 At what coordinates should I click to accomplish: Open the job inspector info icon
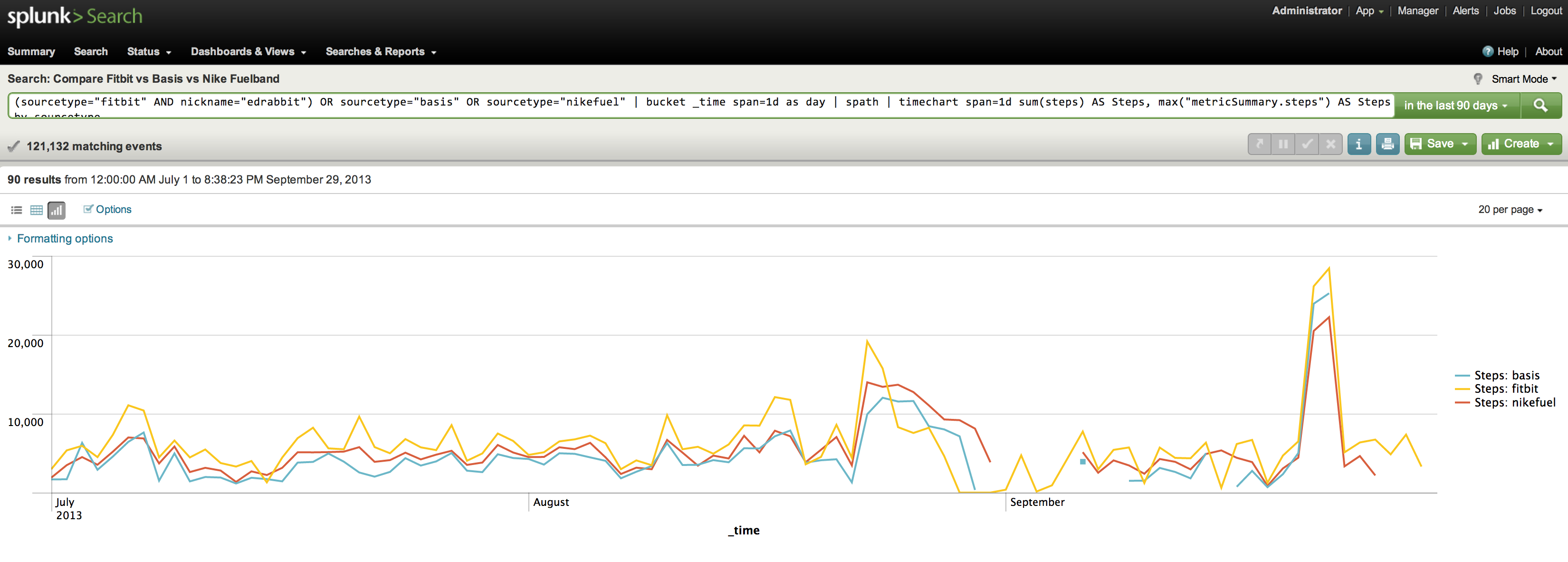(x=1358, y=145)
